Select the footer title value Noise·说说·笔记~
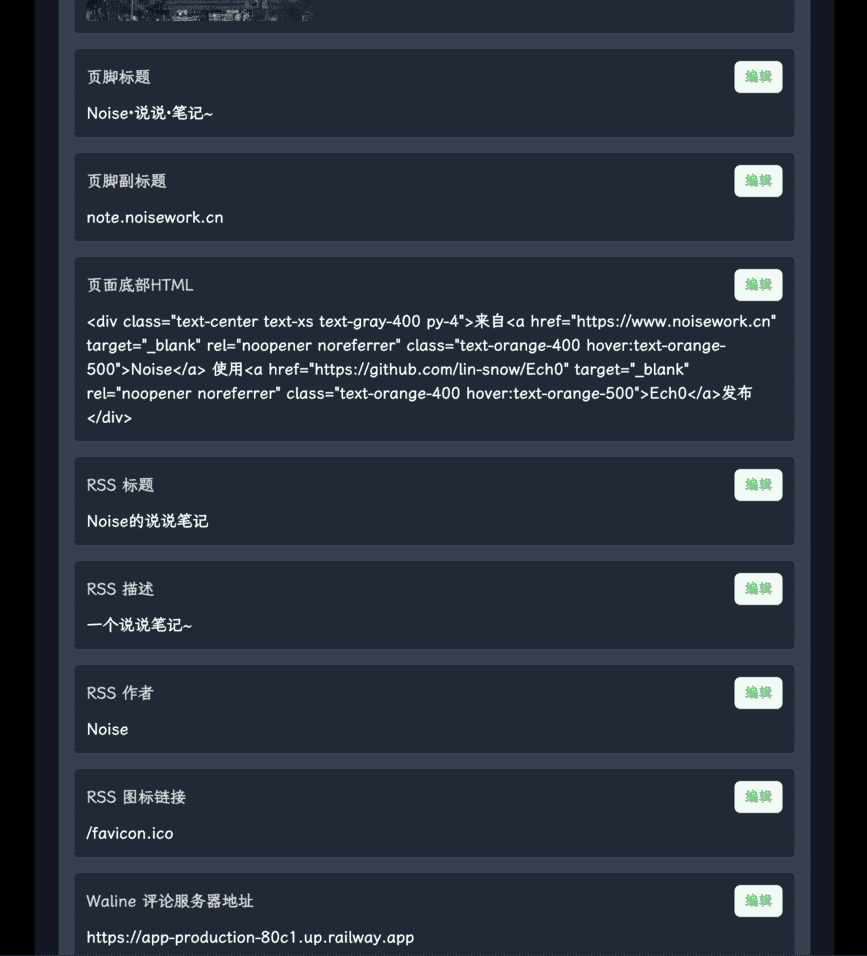Screen dimensions: 867x956 pyautogui.click(x=150, y=113)
